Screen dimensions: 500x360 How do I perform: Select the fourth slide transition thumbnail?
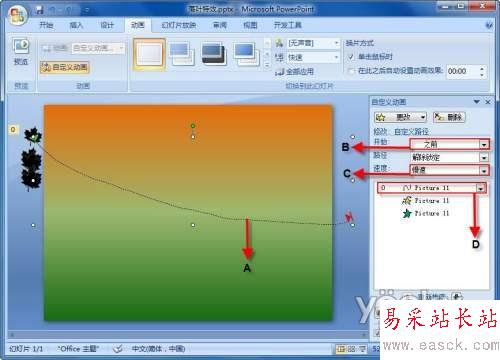pyautogui.click(x=246, y=53)
